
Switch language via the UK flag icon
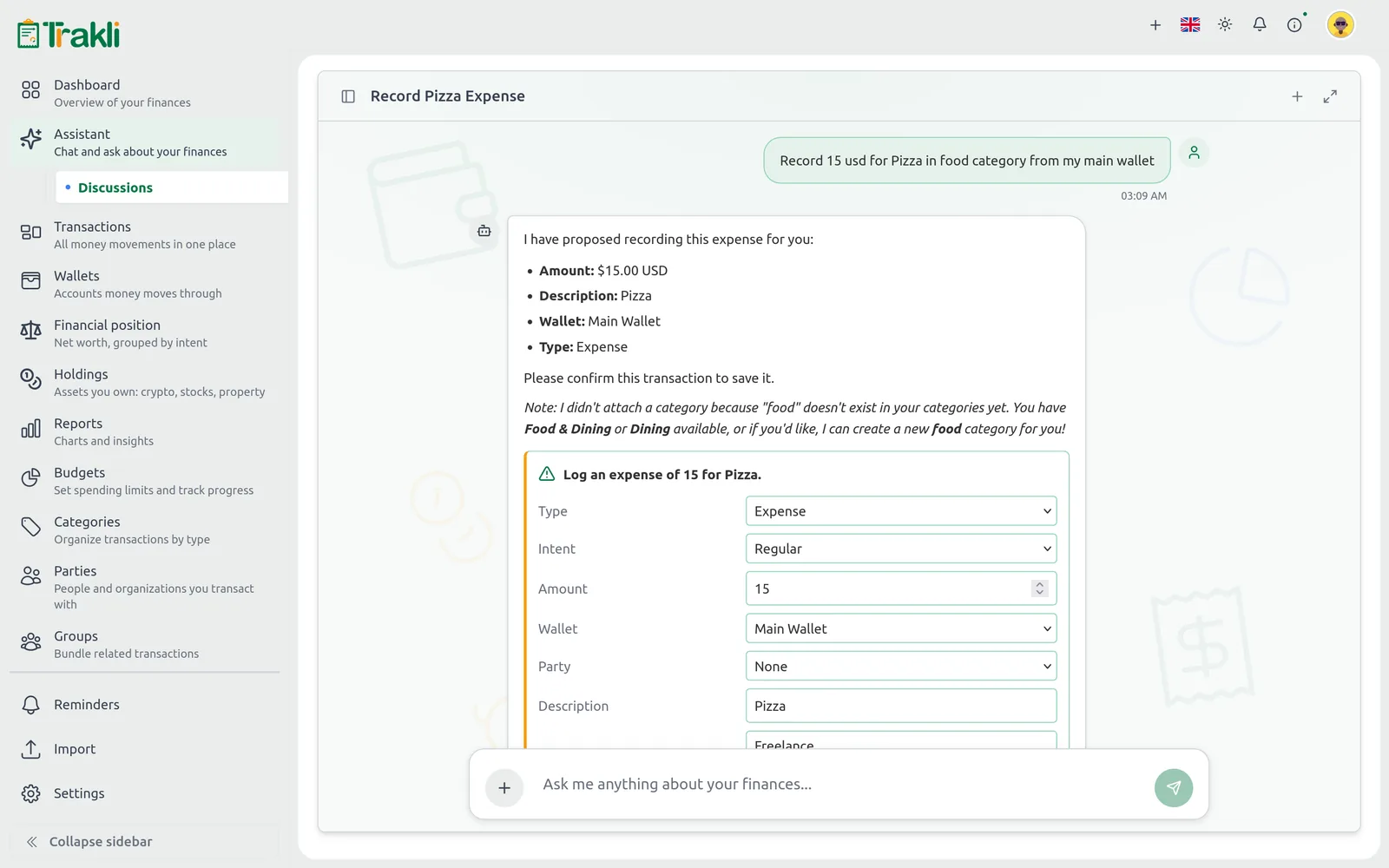tap(1190, 25)
